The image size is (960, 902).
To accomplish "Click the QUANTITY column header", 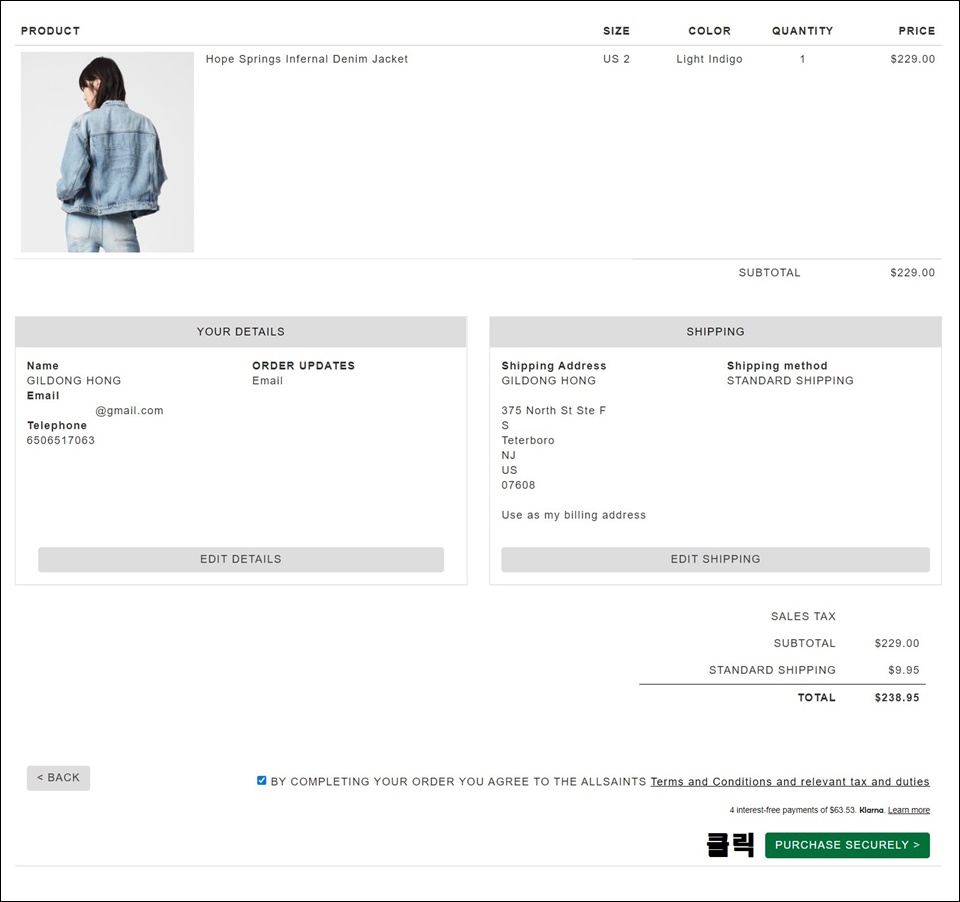I will click(x=802, y=31).
